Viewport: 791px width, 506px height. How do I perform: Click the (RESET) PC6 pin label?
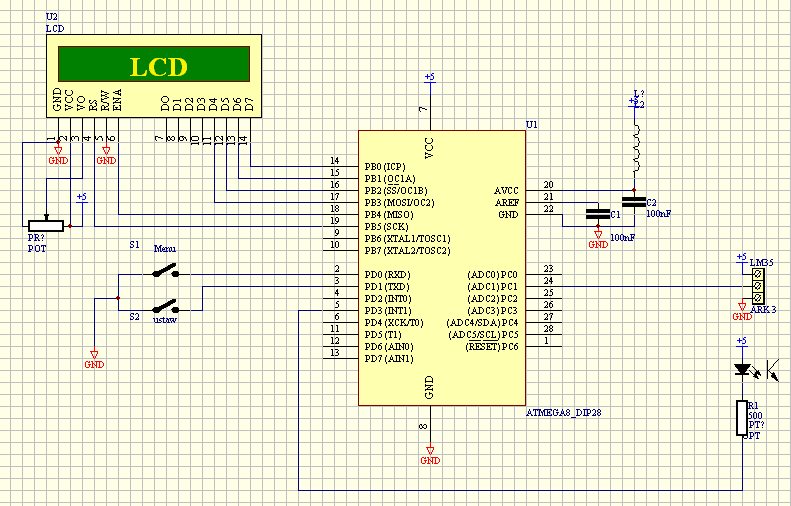pyautogui.click(x=492, y=347)
